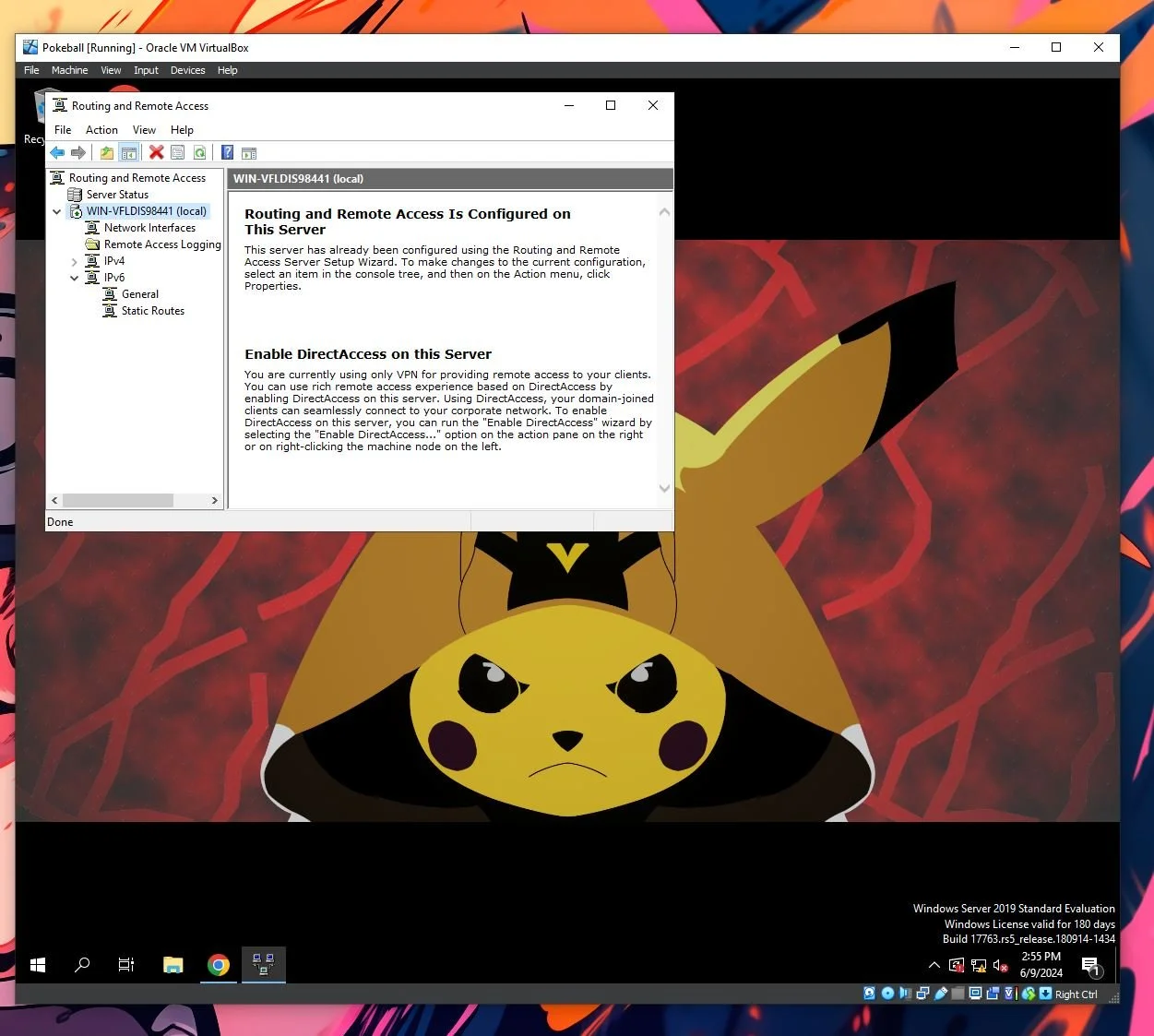Image resolution: width=1154 pixels, height=1036 pixels.
Task: Show hidden tray icons chevron
Action: [934, 966]
